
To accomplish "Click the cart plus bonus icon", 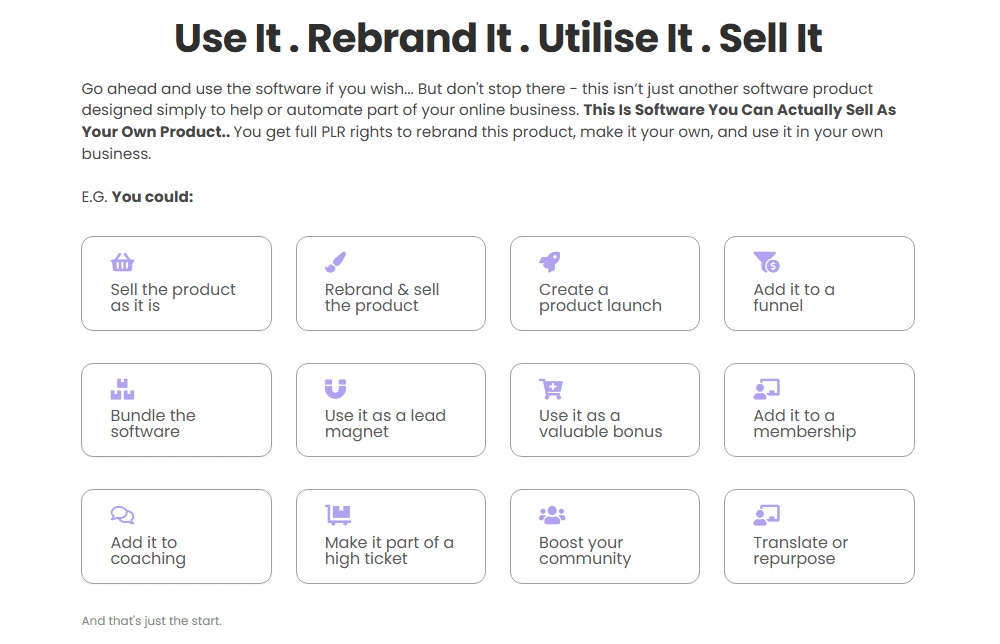I will click(x=551, y=389).
